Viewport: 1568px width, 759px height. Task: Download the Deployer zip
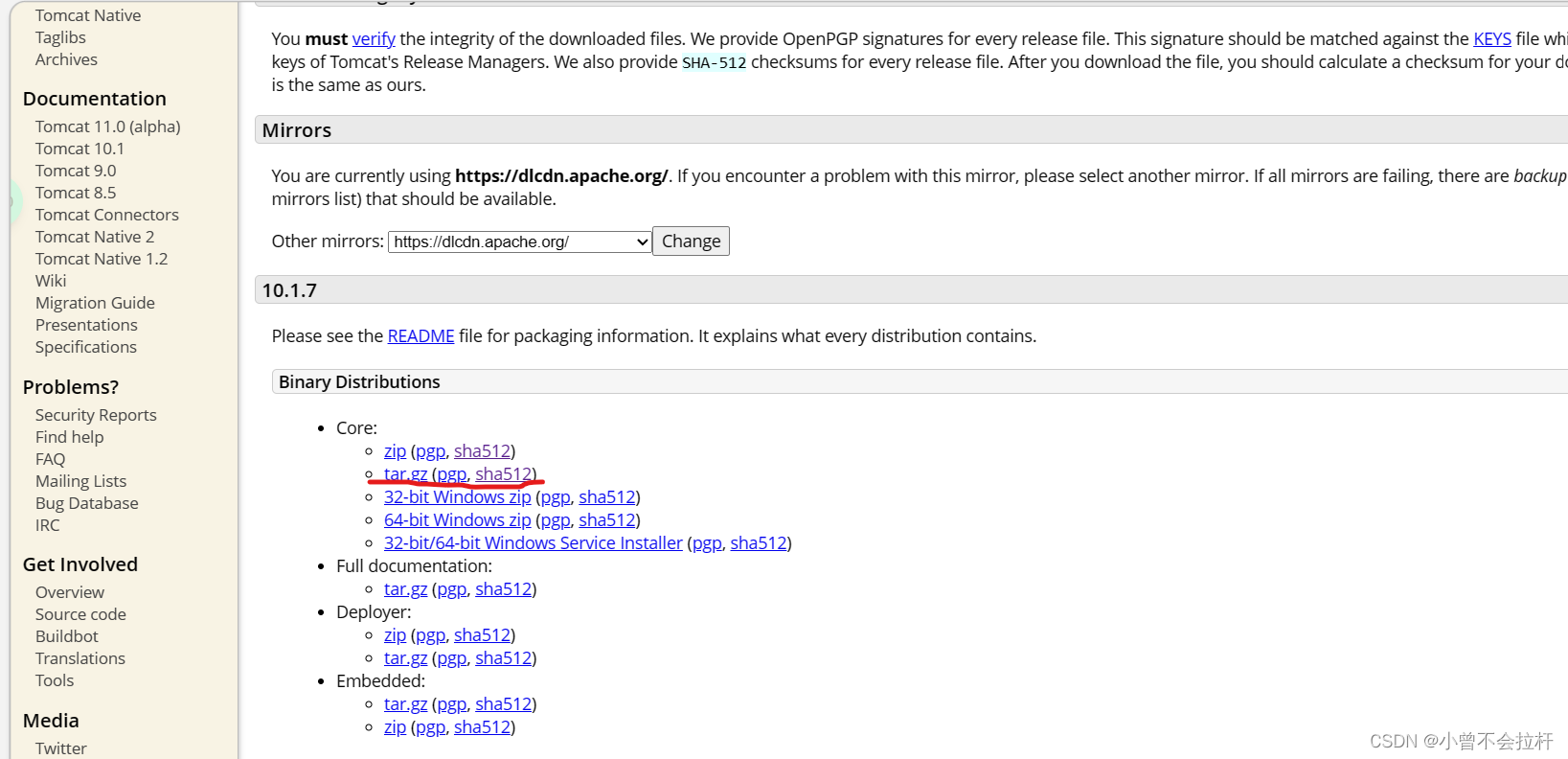(x=395, y=635)
